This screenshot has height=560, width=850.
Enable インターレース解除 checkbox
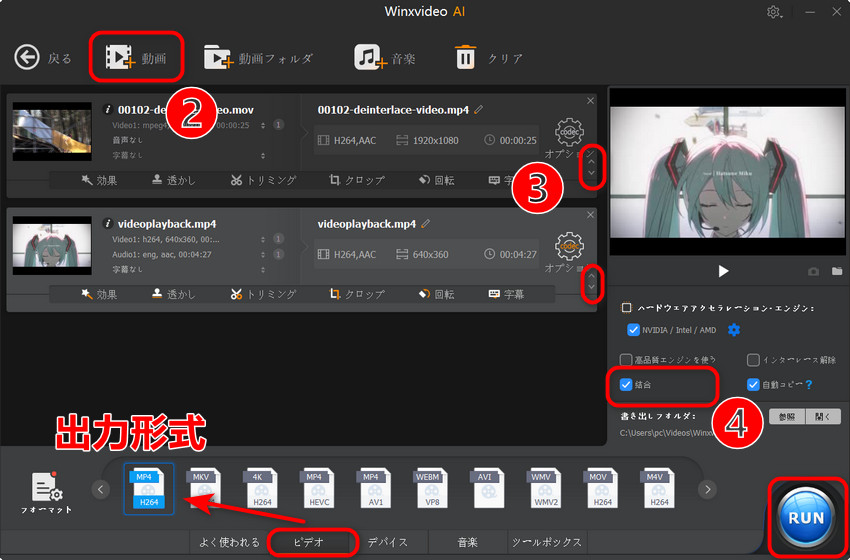pyautogui.click(x=753, y=359)
